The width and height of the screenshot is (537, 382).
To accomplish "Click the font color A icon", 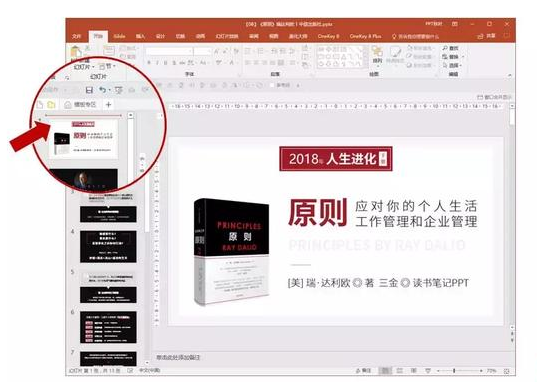I will coord(232,63).
